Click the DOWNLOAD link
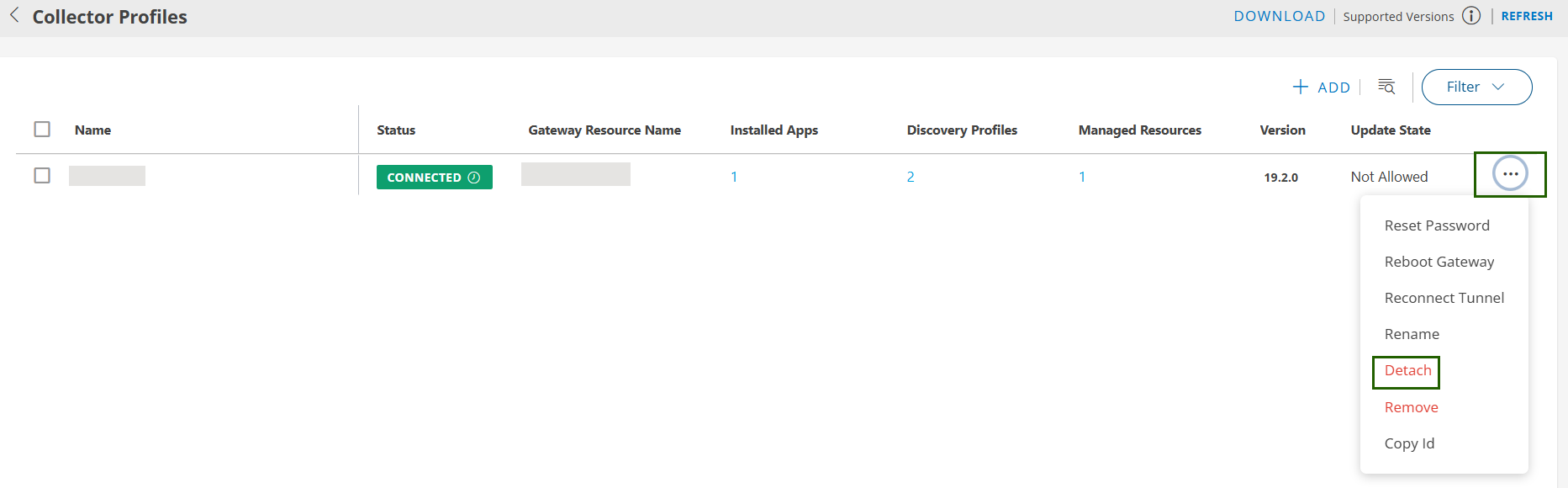The height and width of the screenshot is (488, 1568). [1279, 16]
